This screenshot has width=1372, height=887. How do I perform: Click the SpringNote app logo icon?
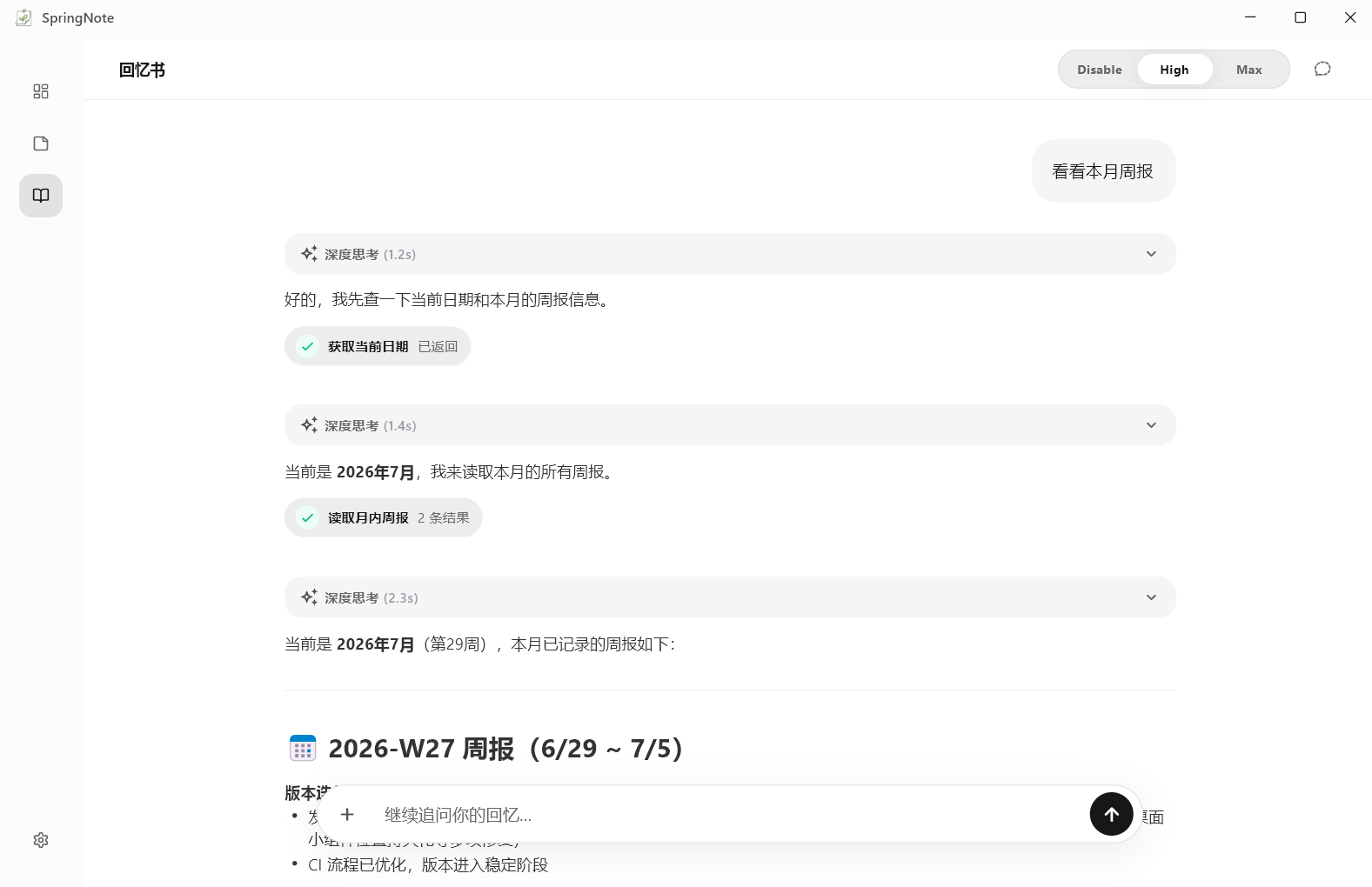pyautogui.click(x=23, y=17)
